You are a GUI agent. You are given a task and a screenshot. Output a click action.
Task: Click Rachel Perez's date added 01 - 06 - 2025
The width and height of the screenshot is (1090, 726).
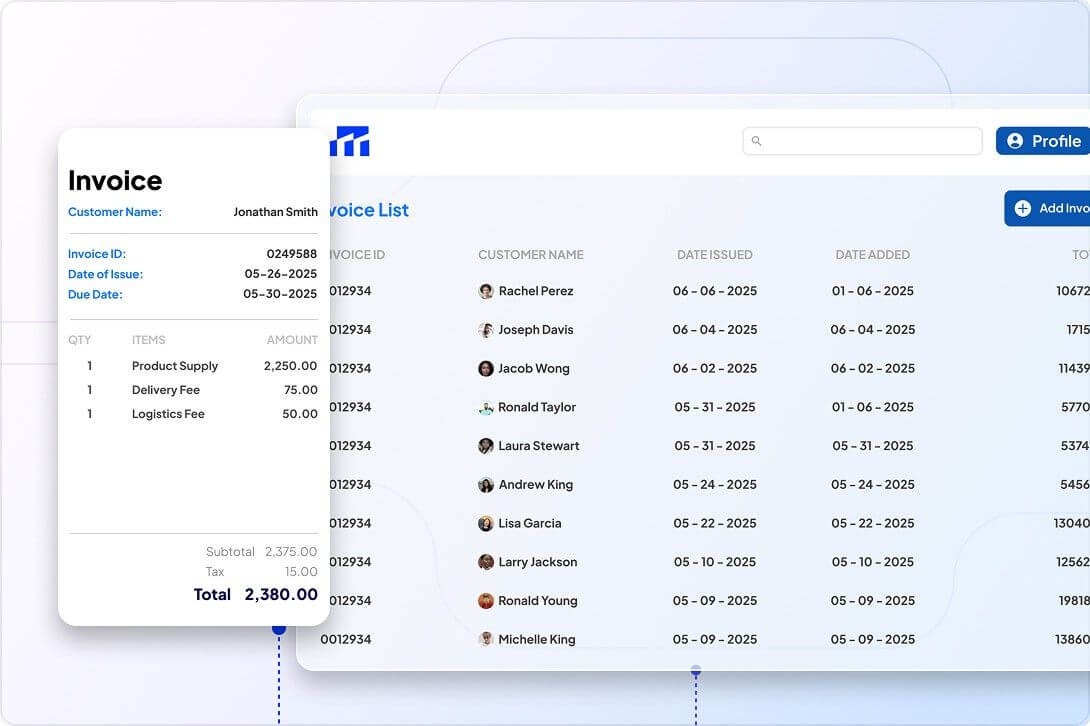pyautogui.click(x=872, y=291)
